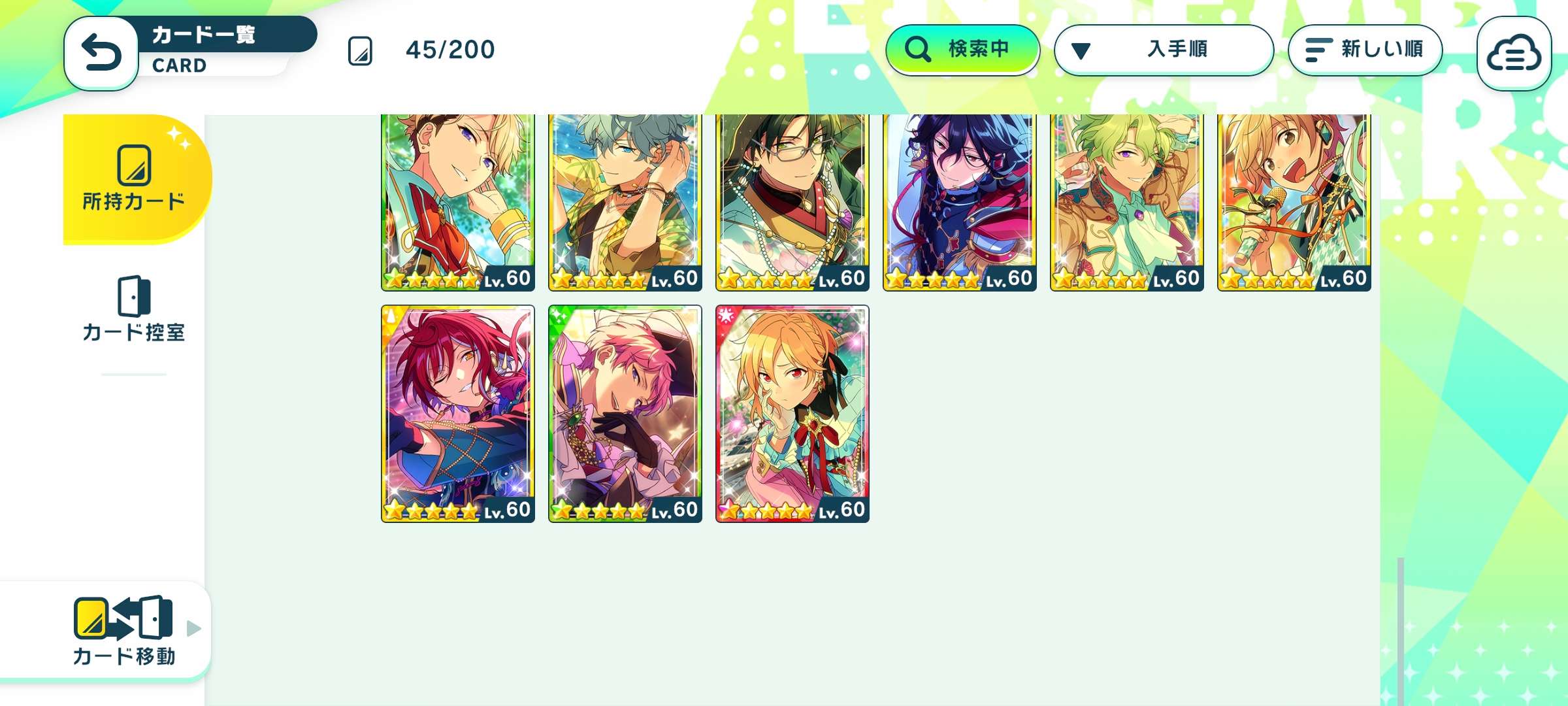The width and height of the screenshot is (1568, 706).
Task: Select the orange-haired card with red border
Action: (792, 414)
